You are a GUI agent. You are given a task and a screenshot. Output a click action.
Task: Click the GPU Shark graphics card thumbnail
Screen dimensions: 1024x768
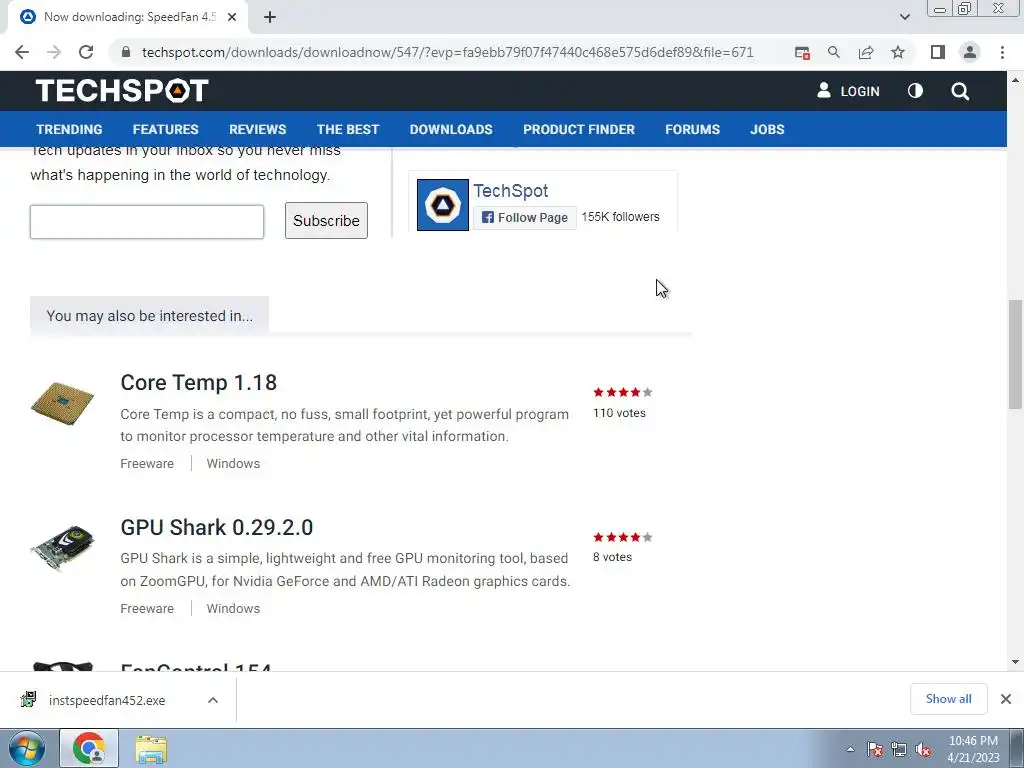coord(62,548)
